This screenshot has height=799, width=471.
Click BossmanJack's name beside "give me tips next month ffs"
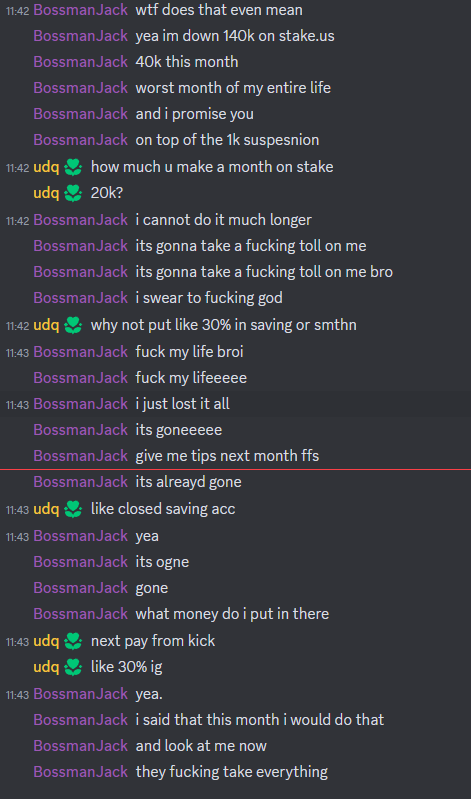(x=81, y=456)
